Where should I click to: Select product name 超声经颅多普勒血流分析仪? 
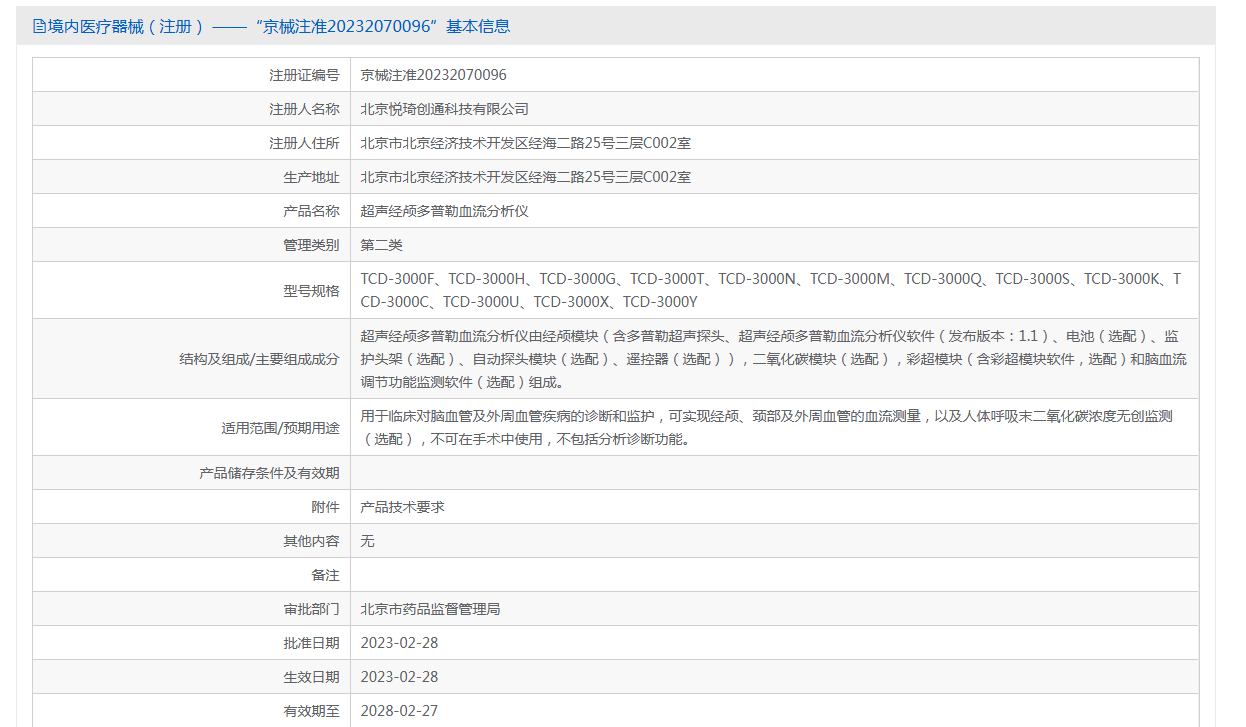click(x=445, y=211)
